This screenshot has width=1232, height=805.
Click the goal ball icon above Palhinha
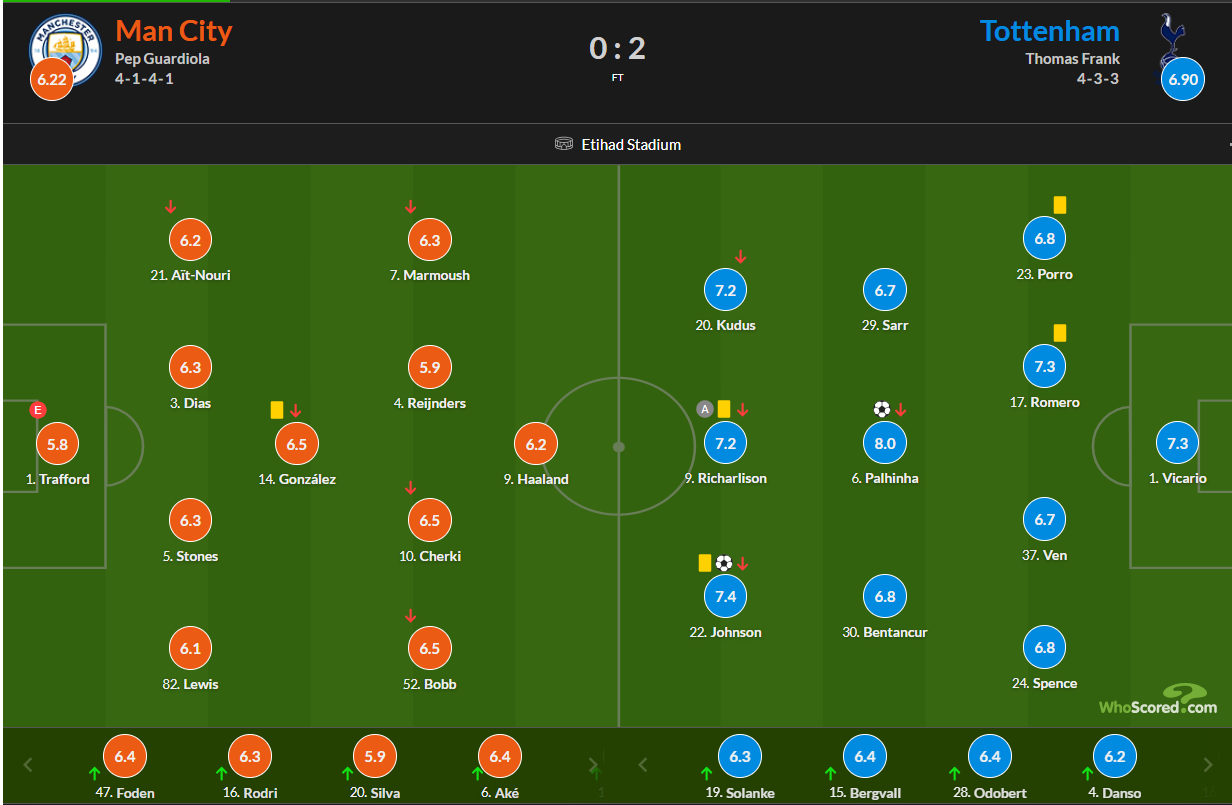881,409
